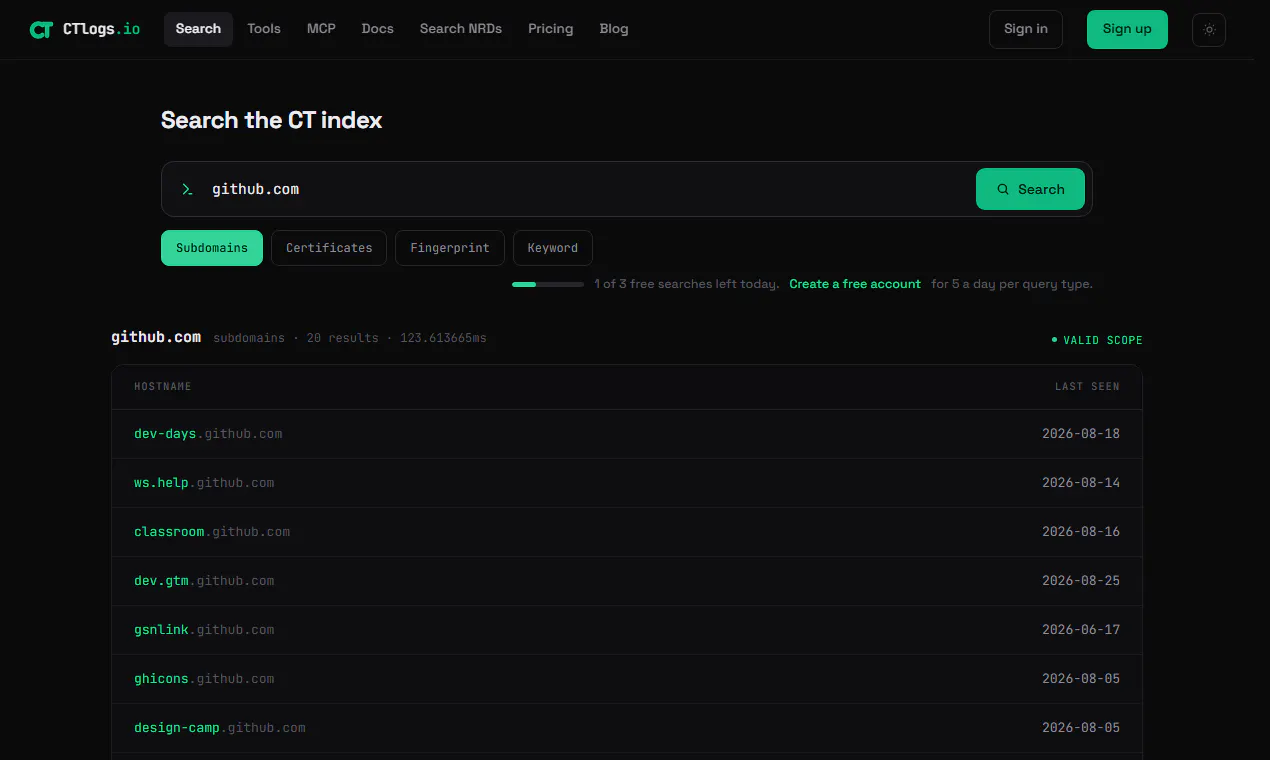Screen dimensions: 1270x760
Task: Open the Search NRDs nav item
Action: [x=461, y=29]
